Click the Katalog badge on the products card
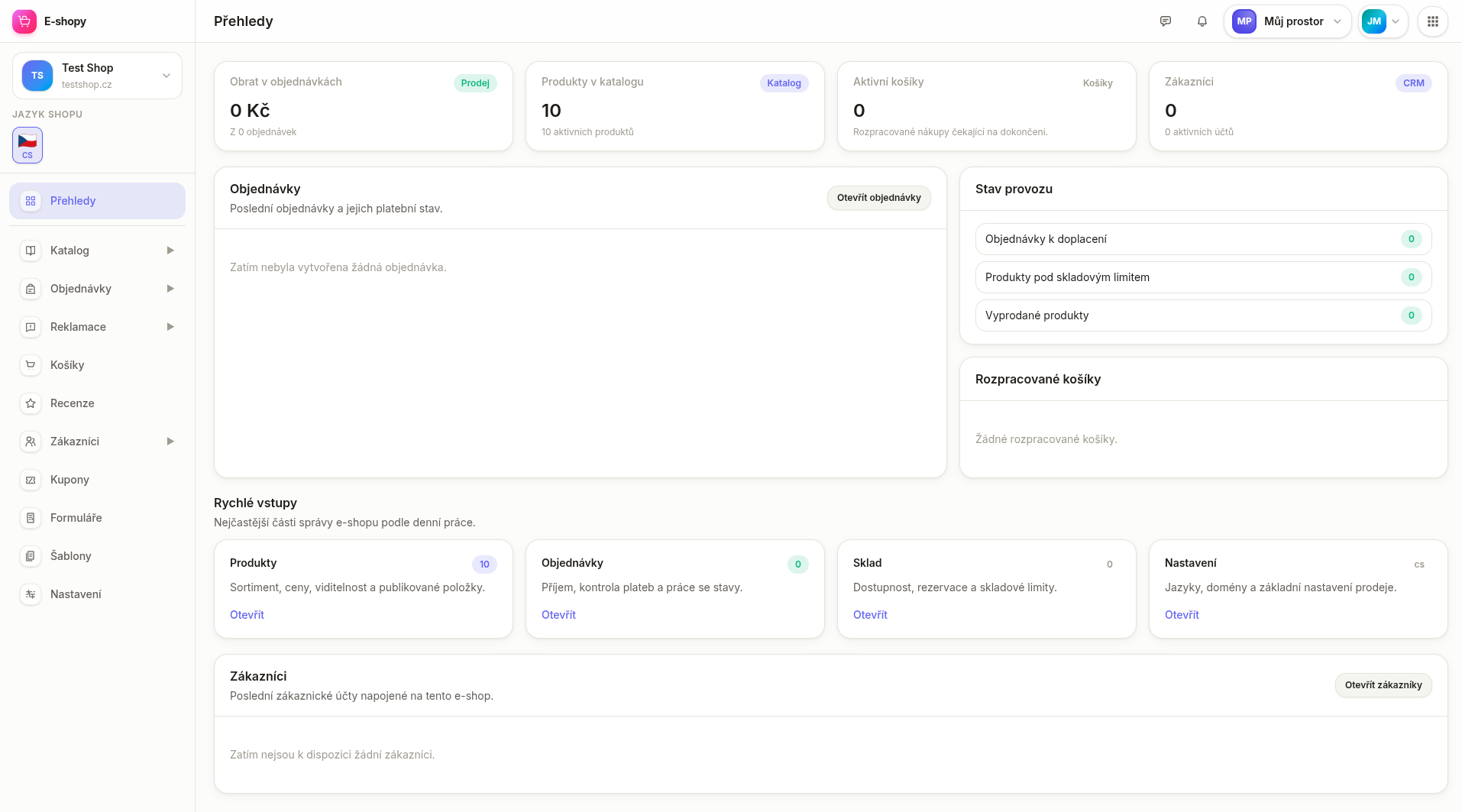Viewport: 1462px width, 812px height. (784, 83)
